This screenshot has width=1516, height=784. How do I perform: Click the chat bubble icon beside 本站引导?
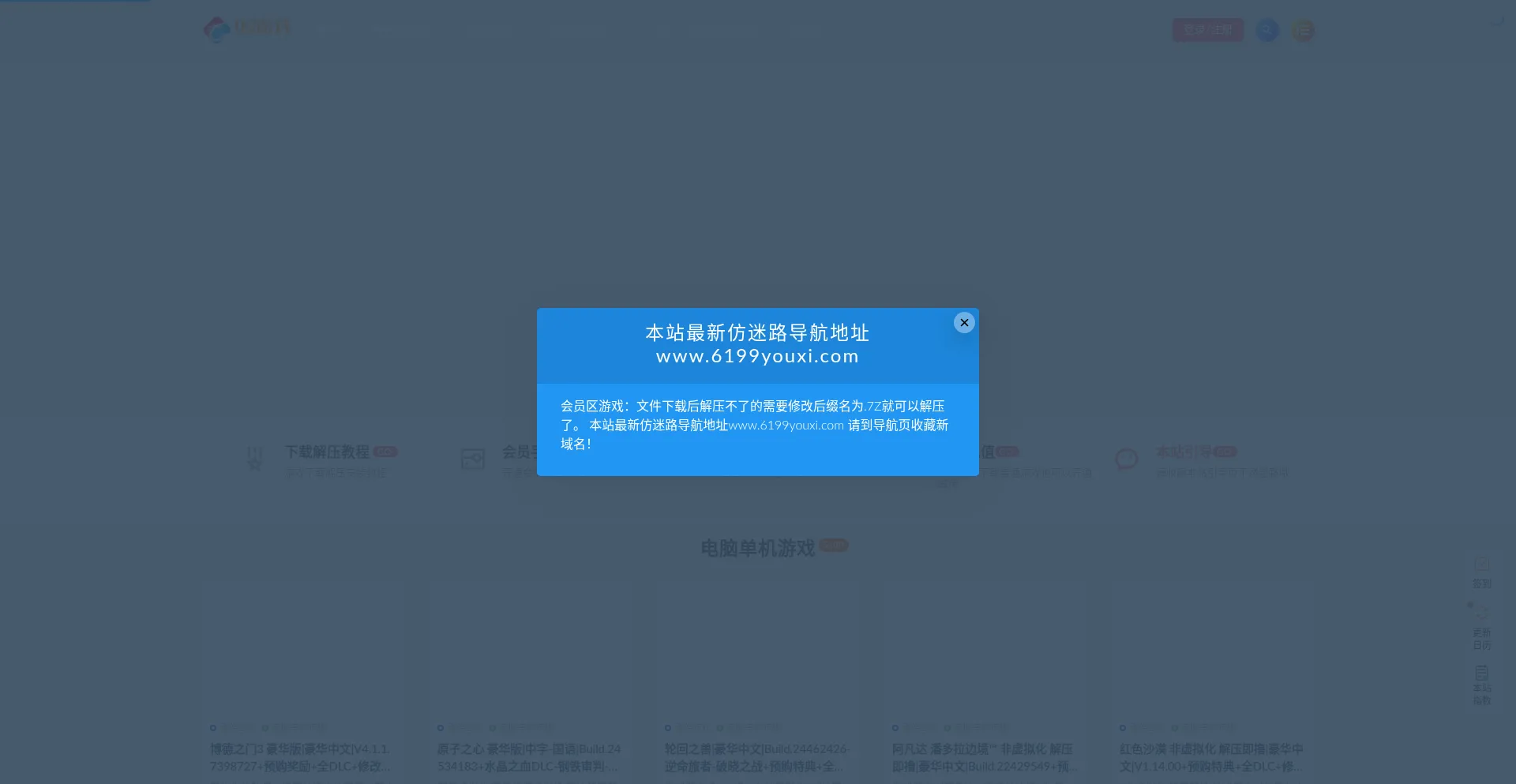point(1126,459)
